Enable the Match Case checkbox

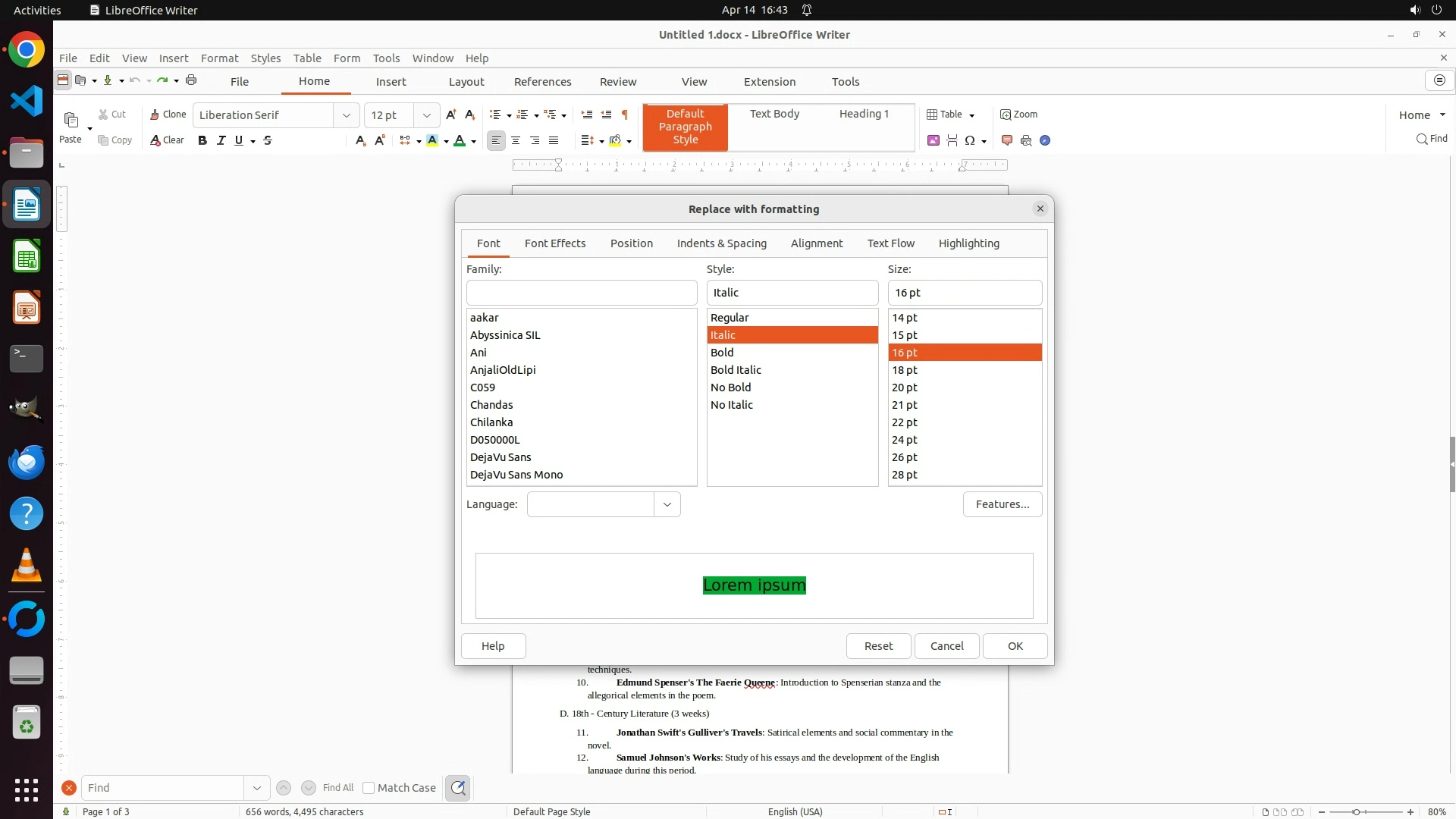pos(369,788)
